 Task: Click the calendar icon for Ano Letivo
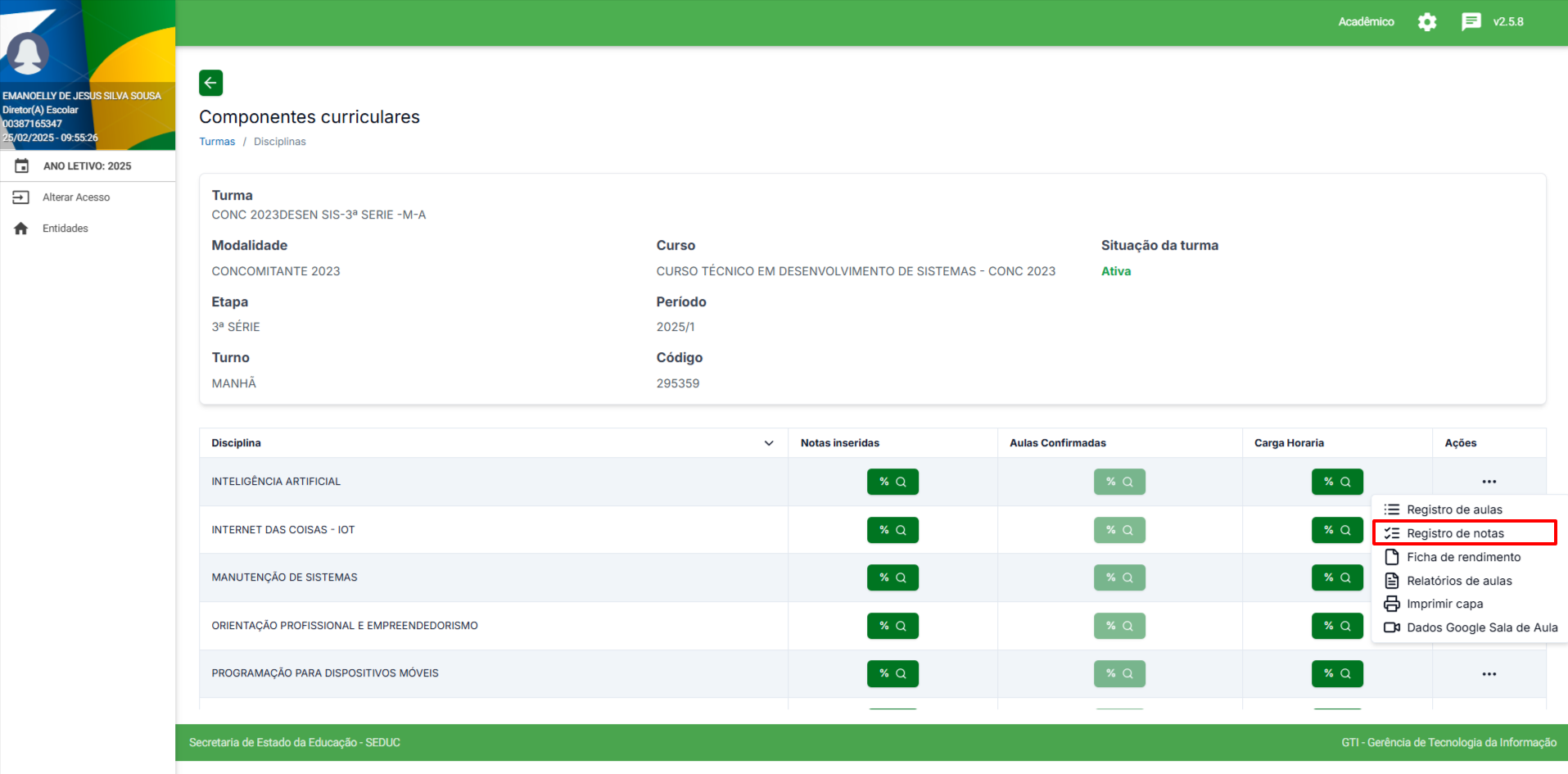(x=22, y=166)
